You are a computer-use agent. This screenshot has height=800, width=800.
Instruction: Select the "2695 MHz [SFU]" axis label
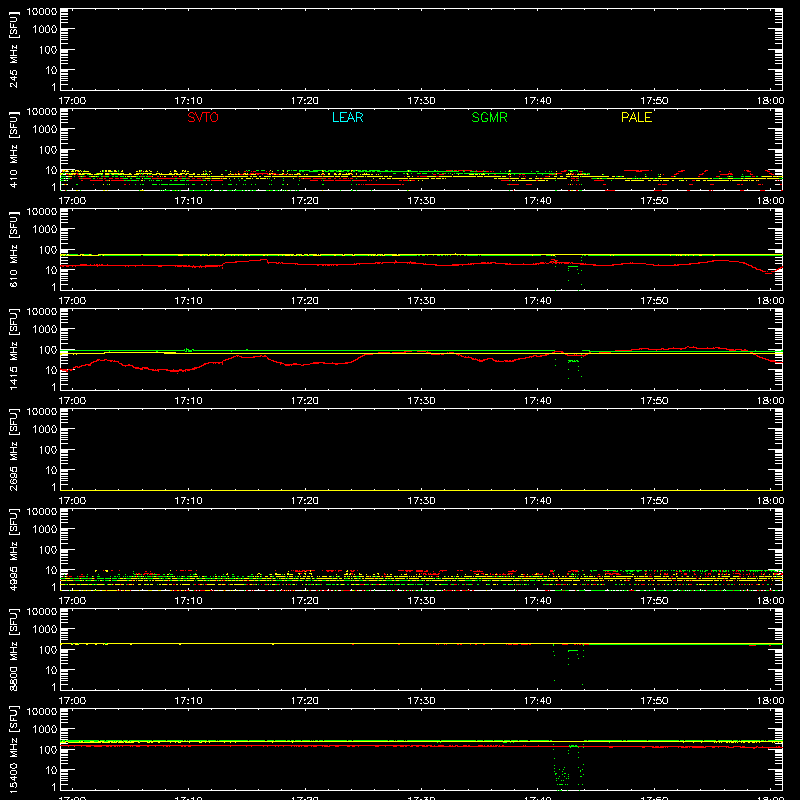click(13, 449)
